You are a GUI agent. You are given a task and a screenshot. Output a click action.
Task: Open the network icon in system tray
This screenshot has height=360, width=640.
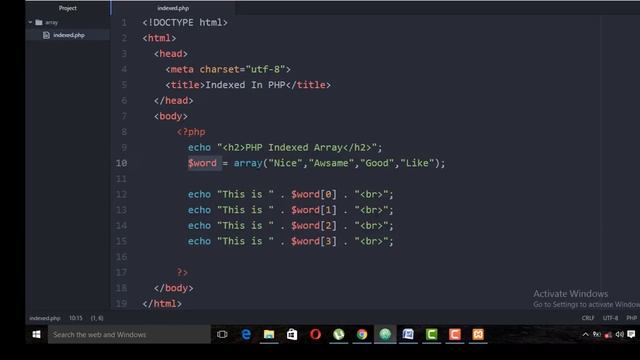click(x=608, y=335)
